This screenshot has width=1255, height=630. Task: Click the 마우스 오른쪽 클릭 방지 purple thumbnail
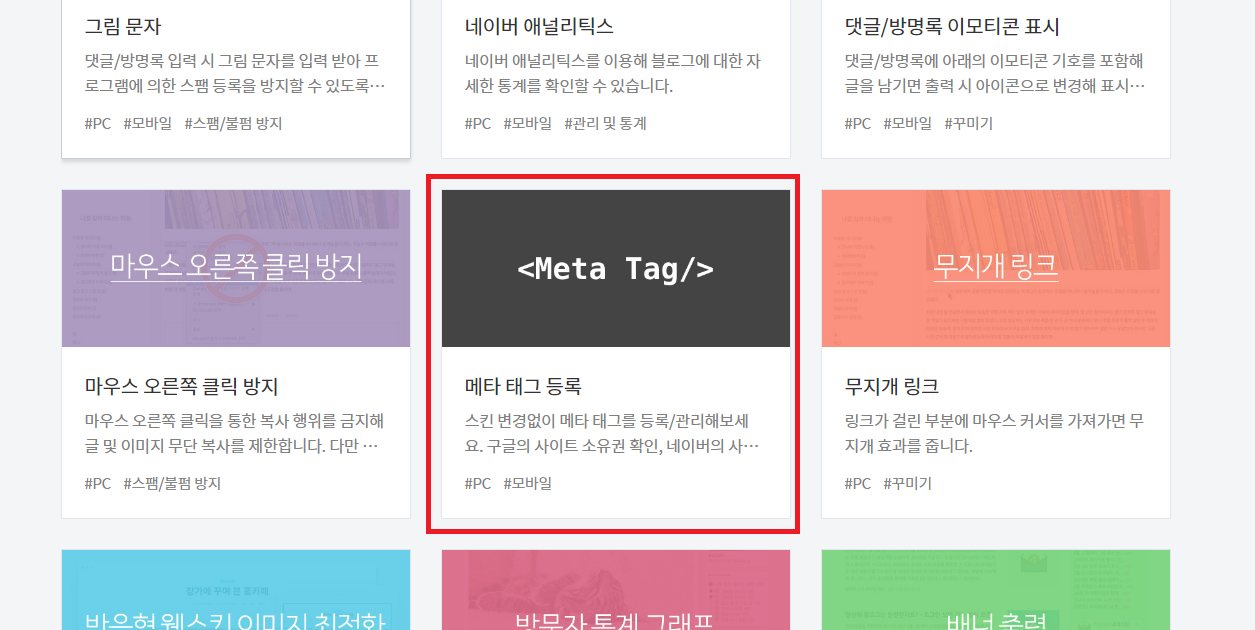pos(236,268)
